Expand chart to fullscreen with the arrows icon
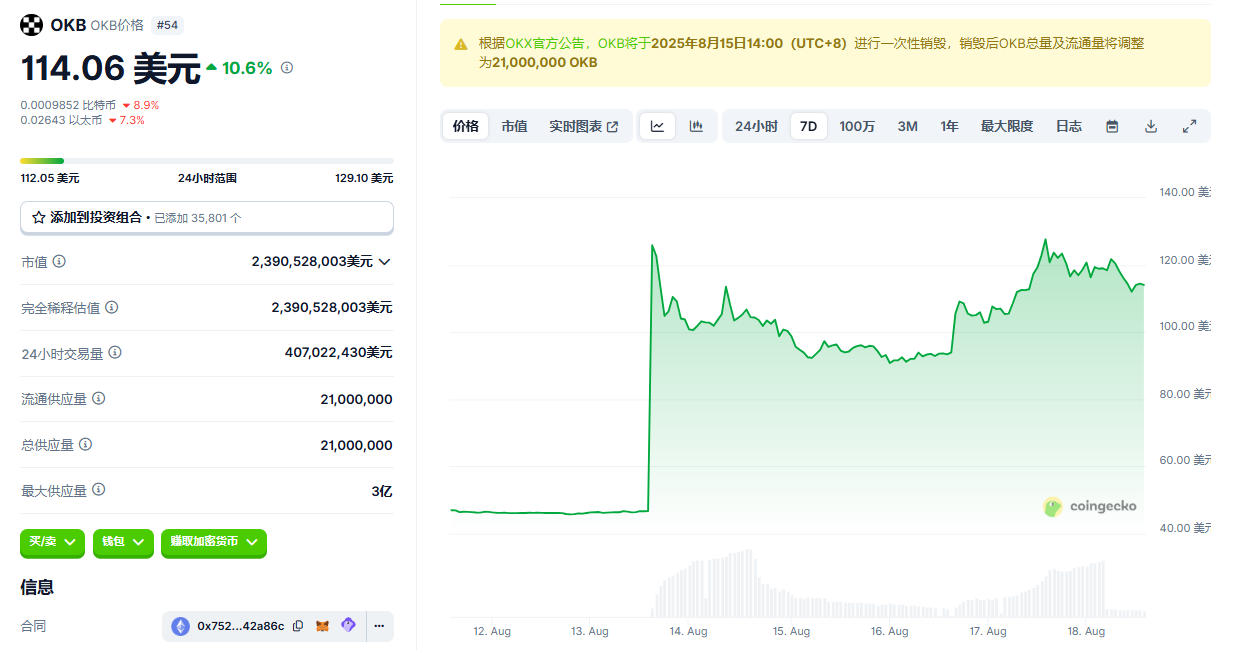Image resolution: width=1235 pixels, height=650 pixels. (1190, 126)
